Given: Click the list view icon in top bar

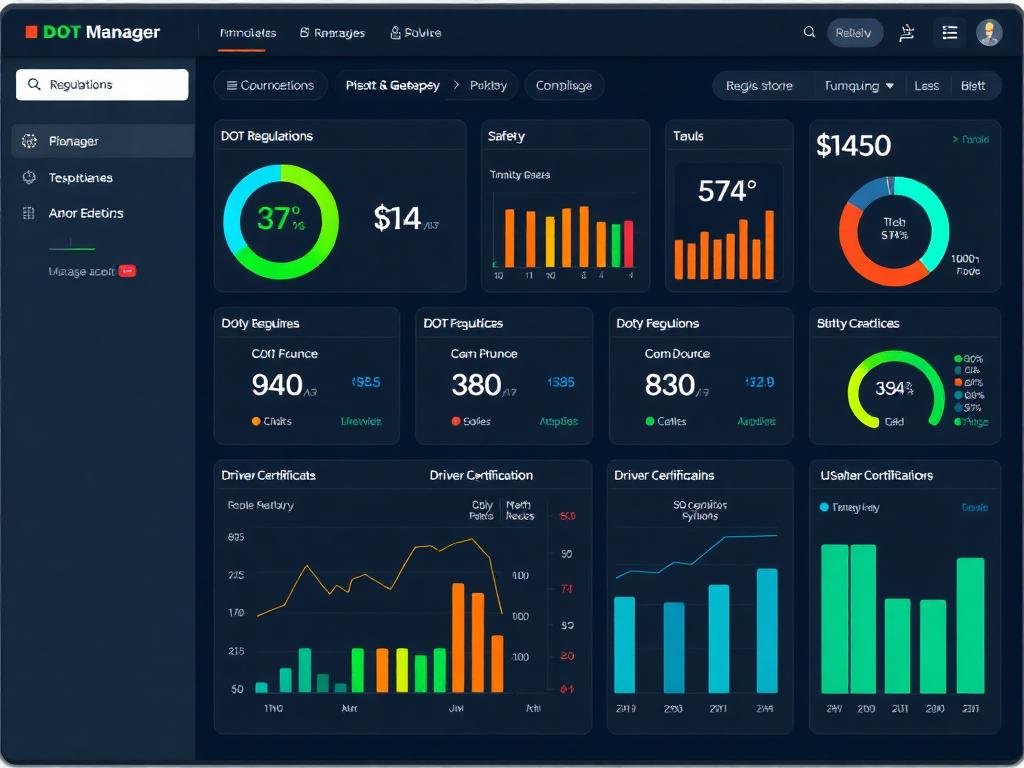Looking at the screenshot, I should [949, 32].
